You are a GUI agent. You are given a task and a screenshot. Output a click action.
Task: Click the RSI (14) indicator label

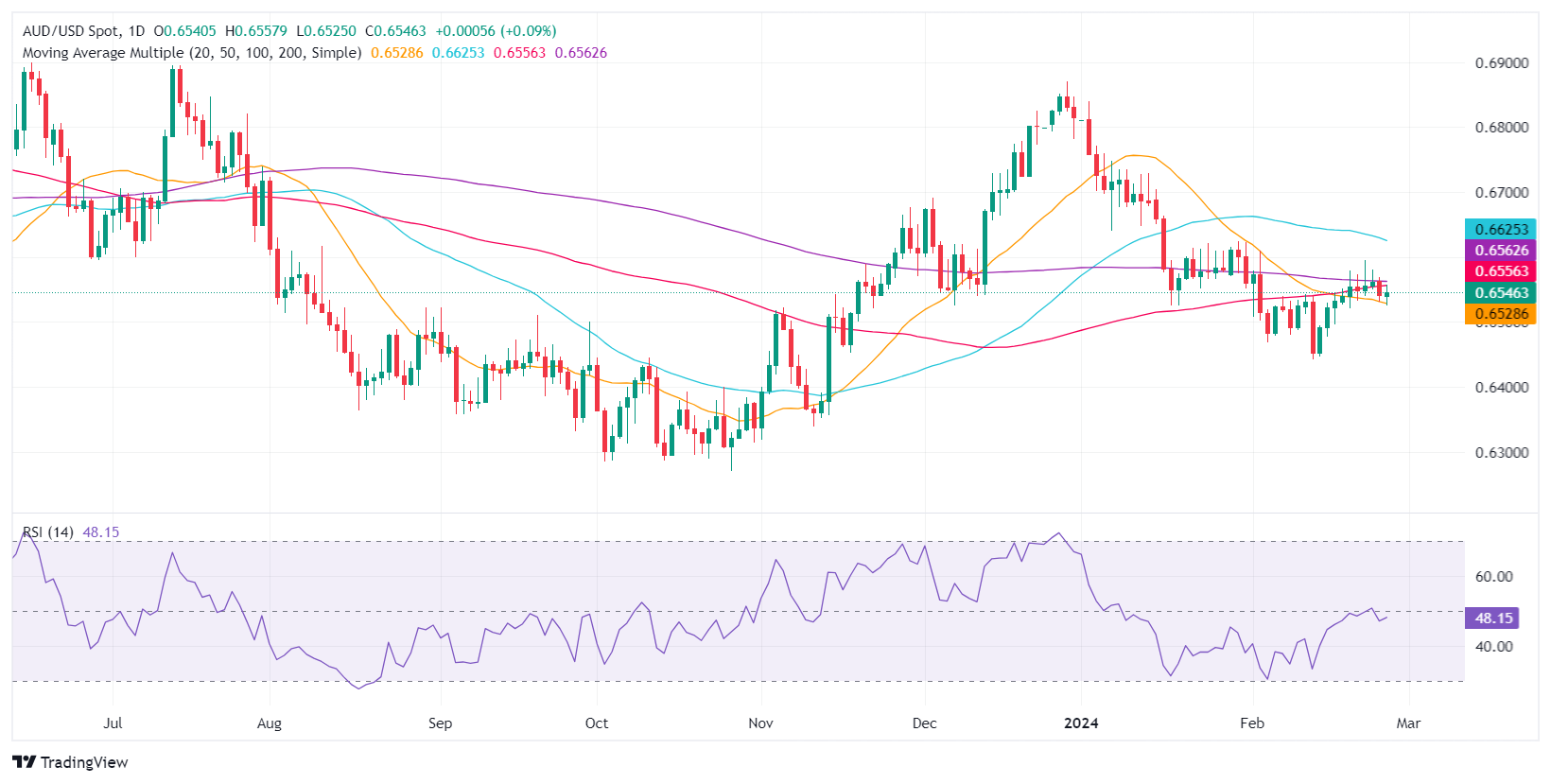tap(48, 532)
